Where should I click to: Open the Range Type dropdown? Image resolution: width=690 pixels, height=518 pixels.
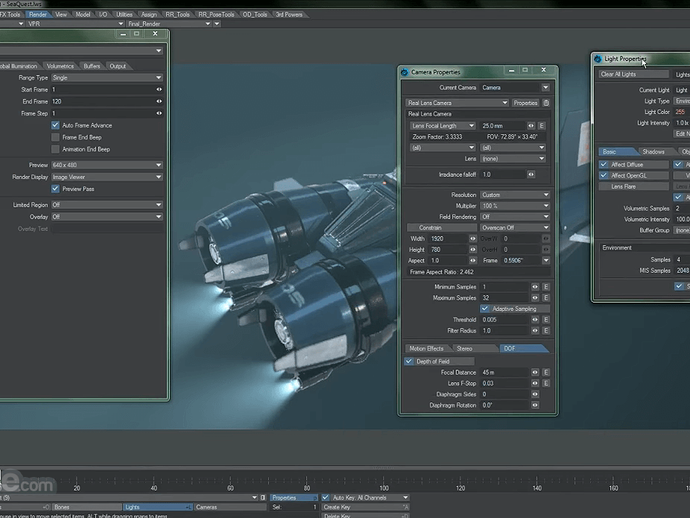(x=106, y=77)
